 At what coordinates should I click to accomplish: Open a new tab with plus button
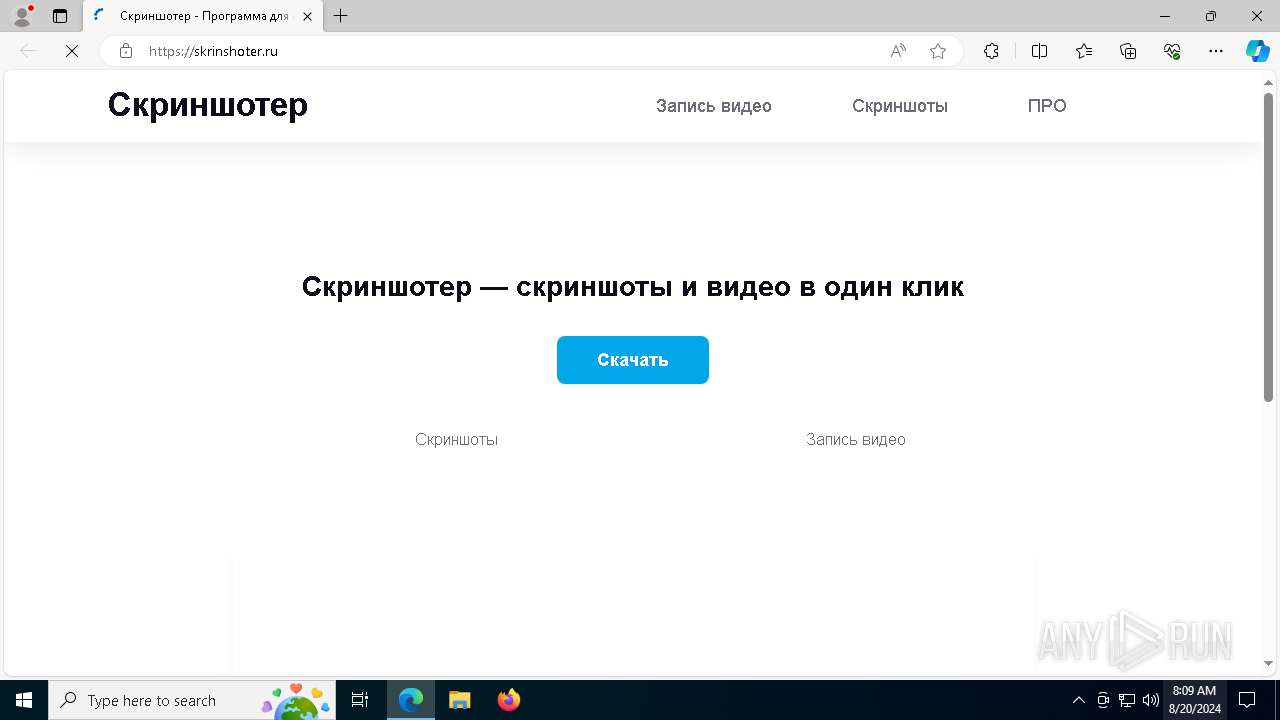coord(341,16)
